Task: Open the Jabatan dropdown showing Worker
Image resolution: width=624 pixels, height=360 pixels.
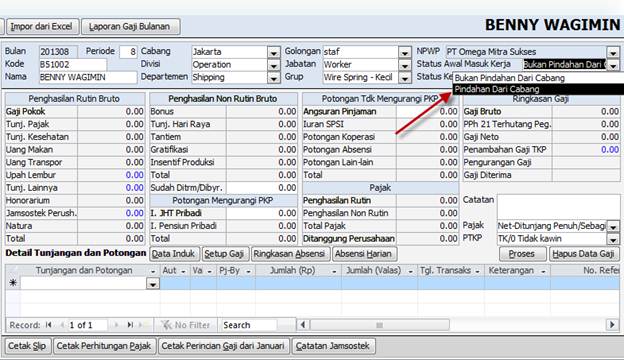Action: 404,65
